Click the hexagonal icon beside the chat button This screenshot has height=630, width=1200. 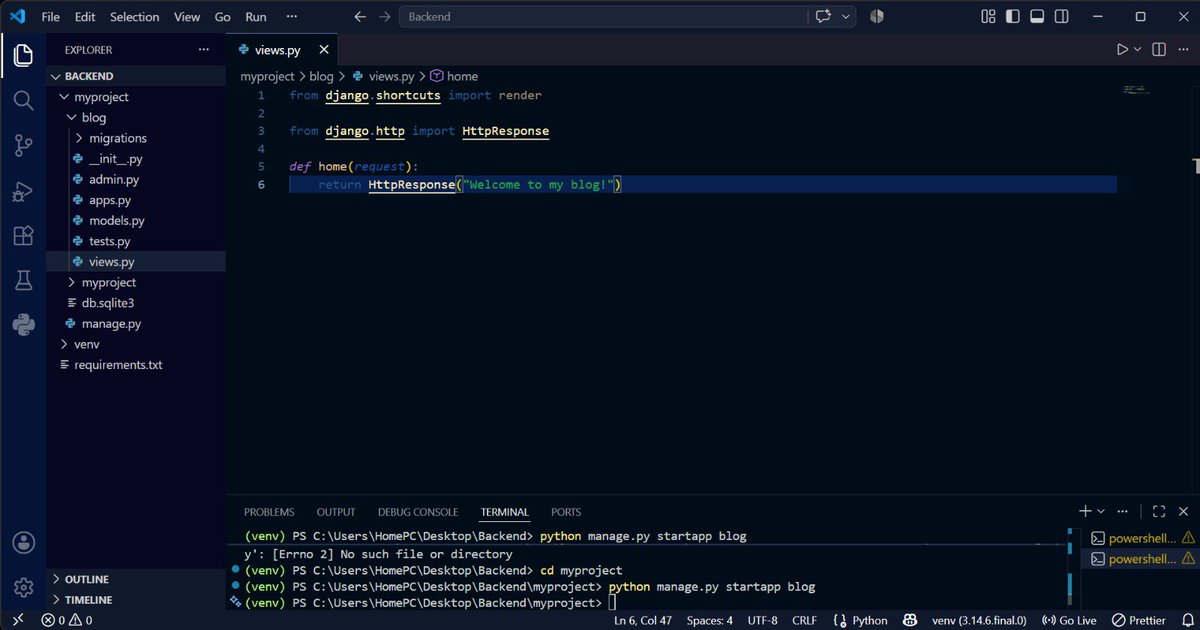[877, 17]
